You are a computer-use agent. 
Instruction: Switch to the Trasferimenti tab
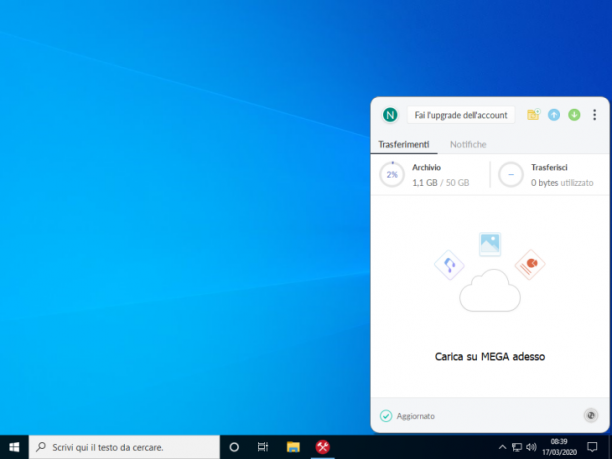[x=404, y=144]
